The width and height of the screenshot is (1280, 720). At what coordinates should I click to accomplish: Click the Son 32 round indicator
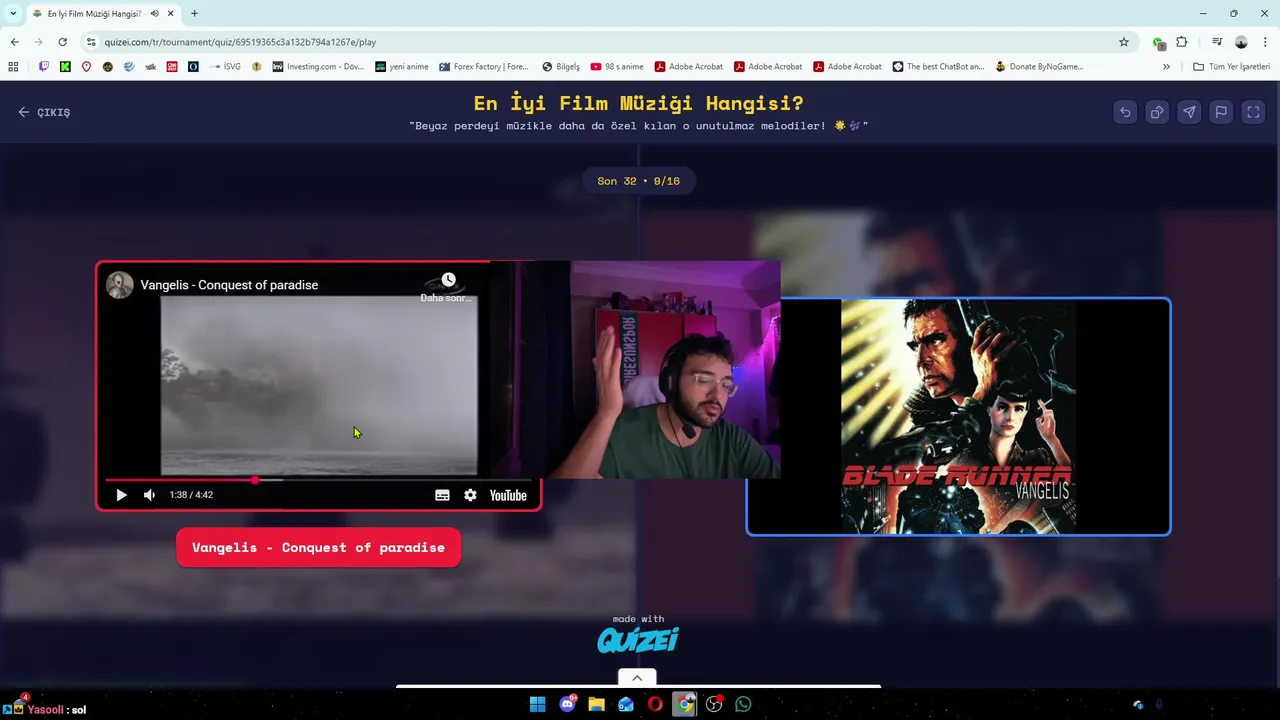(x=638, y=181)
